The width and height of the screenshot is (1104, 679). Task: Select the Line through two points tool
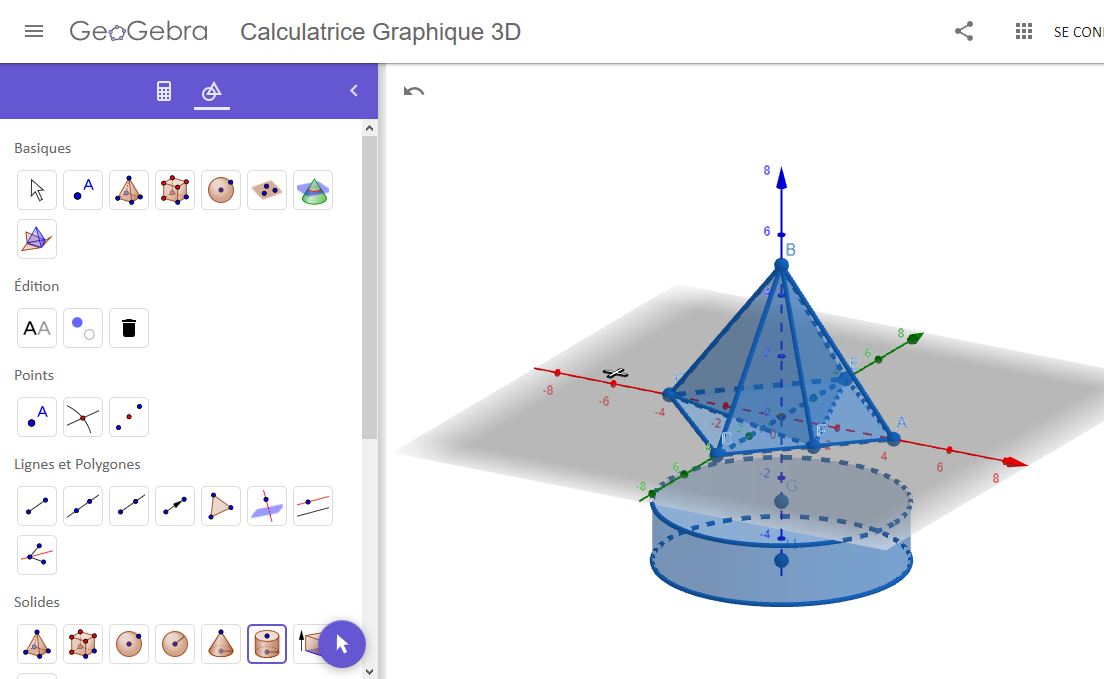pyautogui.click(x=83, y=506)
